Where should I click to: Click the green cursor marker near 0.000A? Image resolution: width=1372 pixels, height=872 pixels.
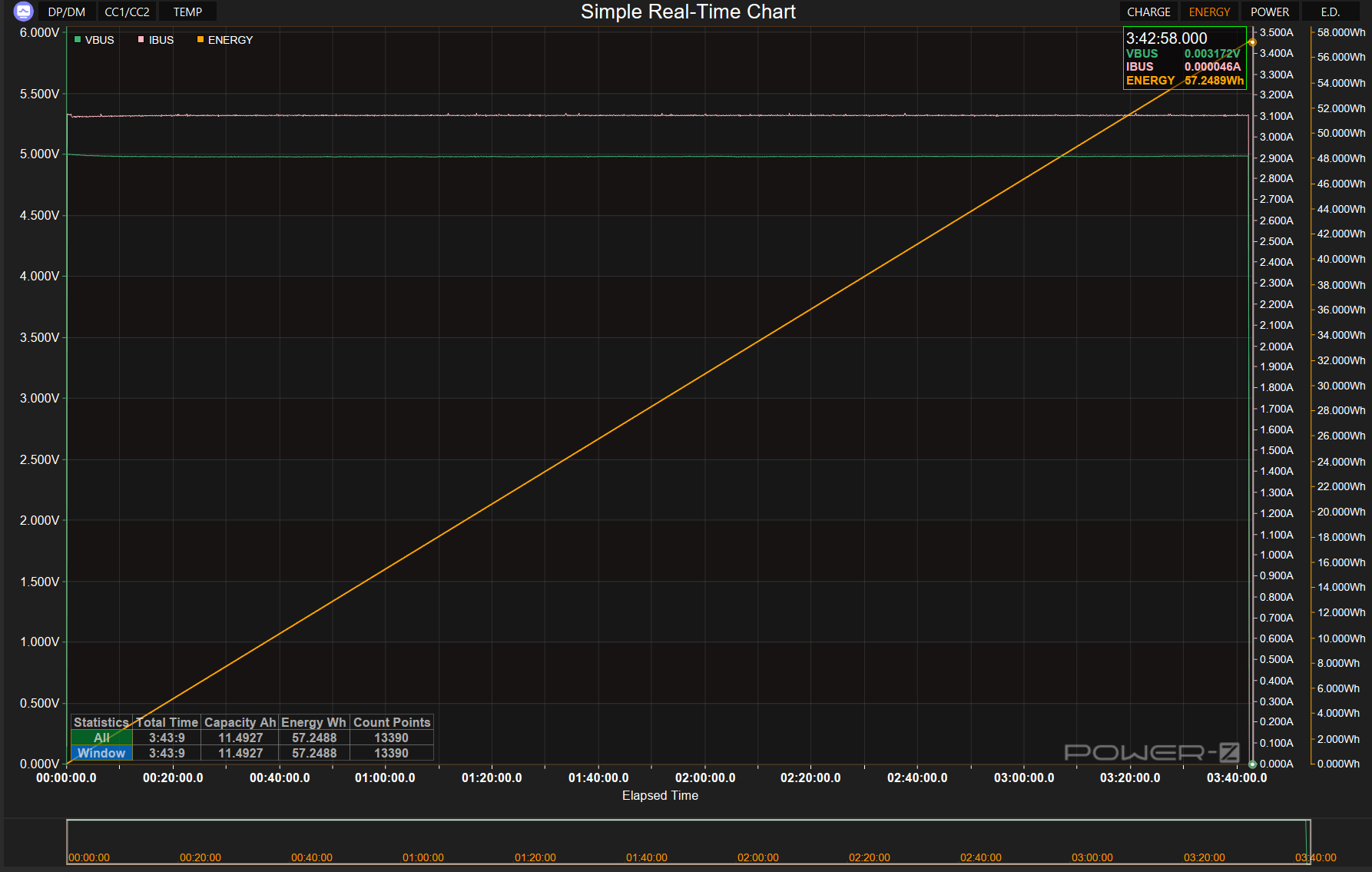(x=1252, y=764)
